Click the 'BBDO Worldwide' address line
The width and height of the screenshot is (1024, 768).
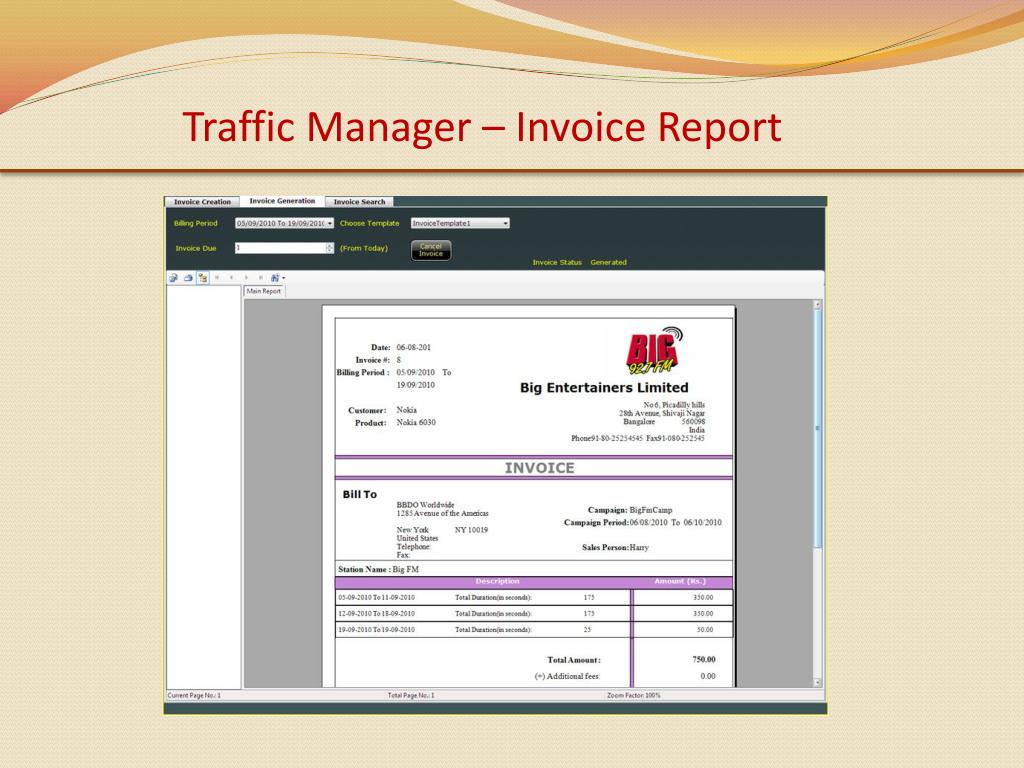click(425, 505)
